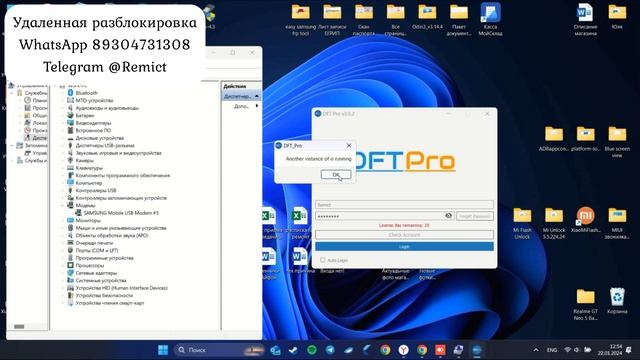Image resolution: width=640 pixels, height=360 pixels.
Task: Open the Описание магазина Word document
Action: click(585, 19)
